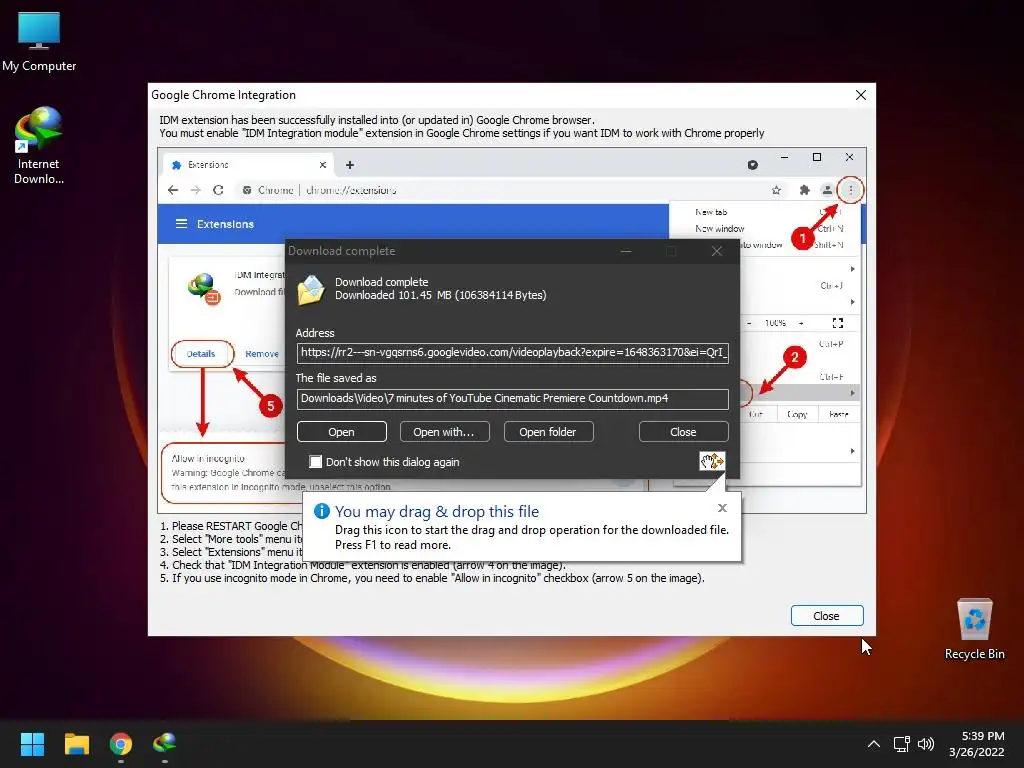The image size is (1024, 768).
Task: Click the network tray icon
Action: [902, 744]
